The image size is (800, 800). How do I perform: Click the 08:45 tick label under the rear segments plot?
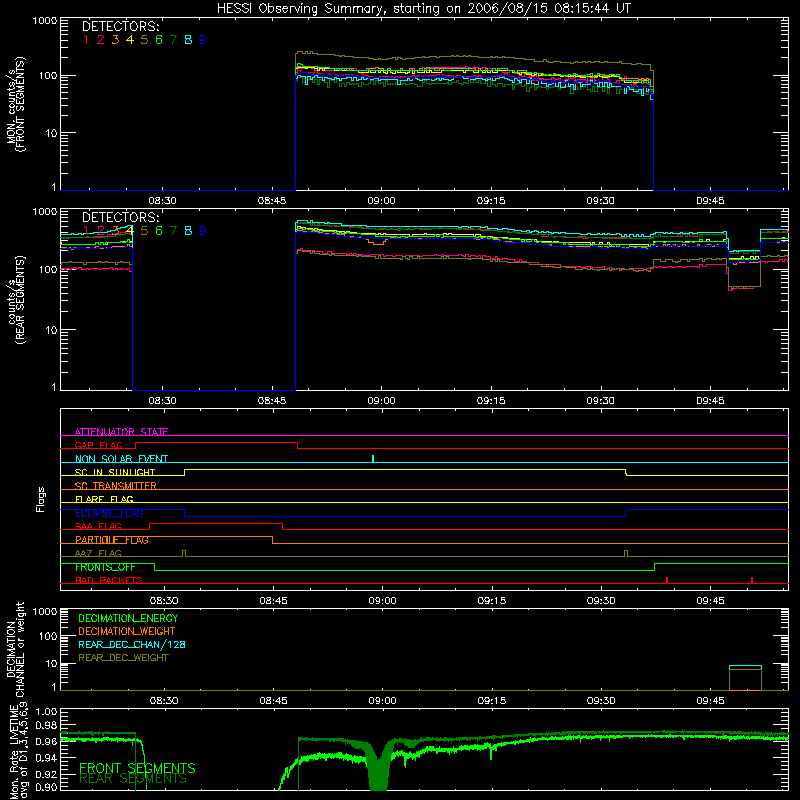click(271, 401)
